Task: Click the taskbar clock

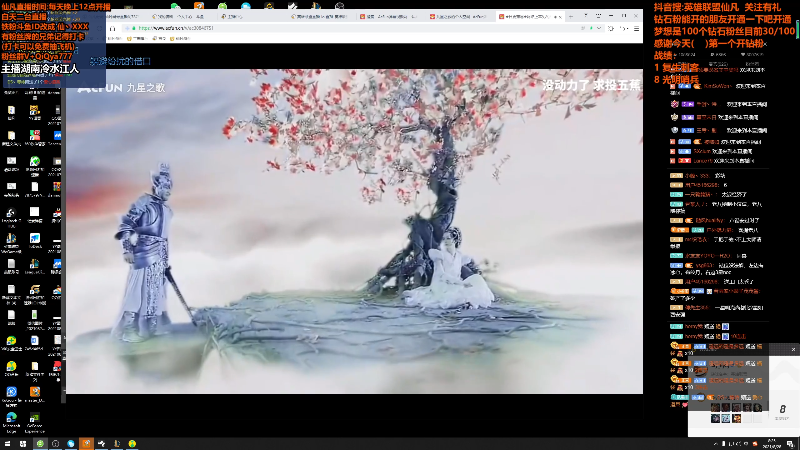Action: (x=771, y=444)
